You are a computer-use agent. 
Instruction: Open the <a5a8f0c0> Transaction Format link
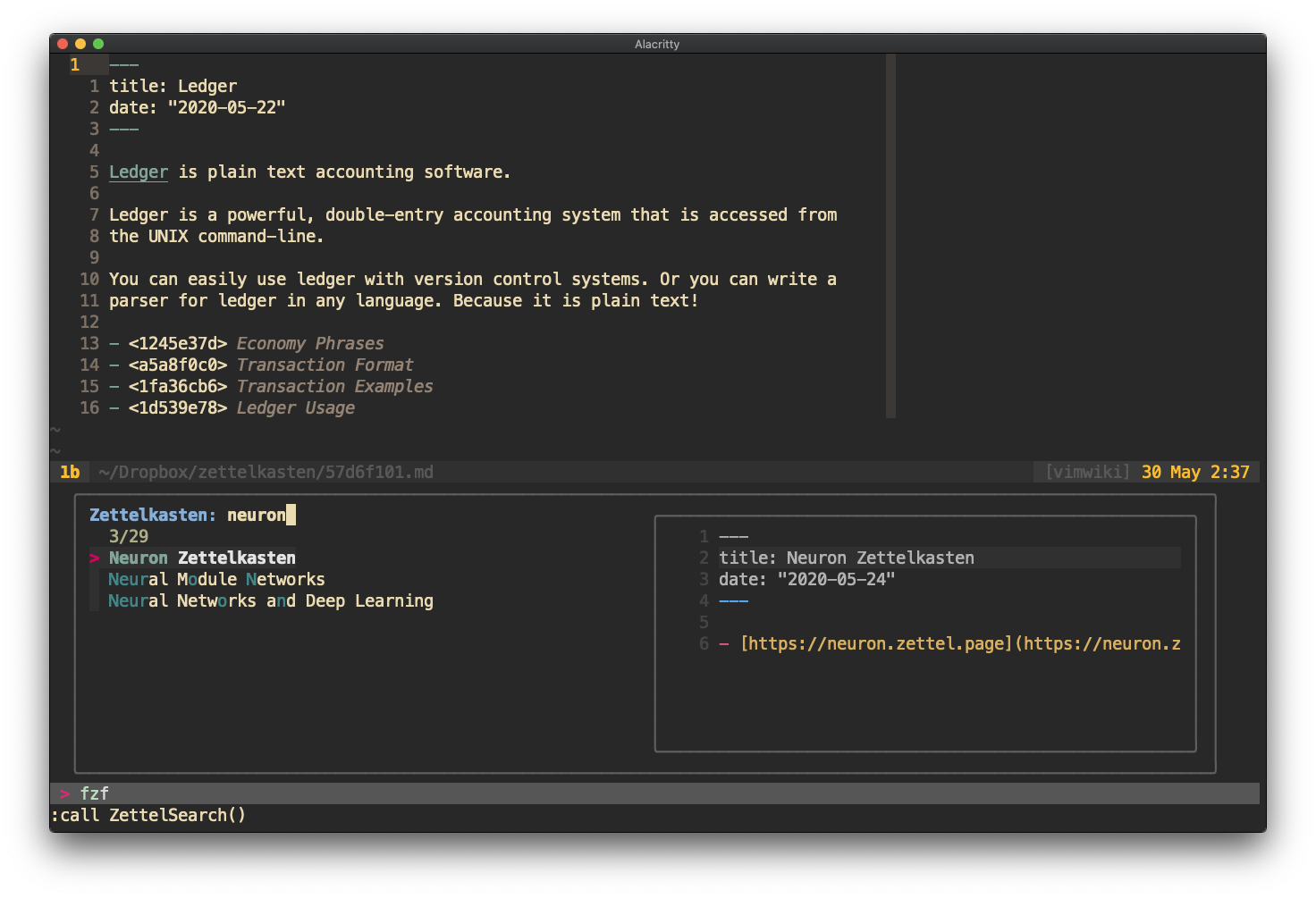pyautogui.click(x=271, y=365)
